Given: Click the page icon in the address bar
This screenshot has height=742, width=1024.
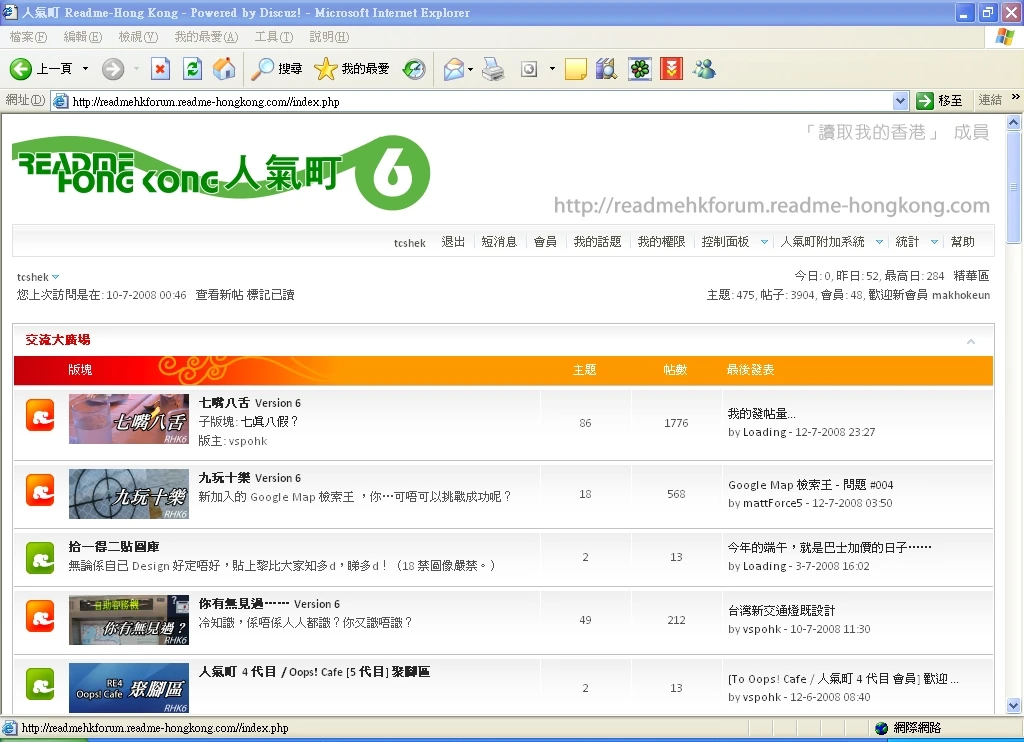Looking at the screenshot, I should (x=61, y=101).
